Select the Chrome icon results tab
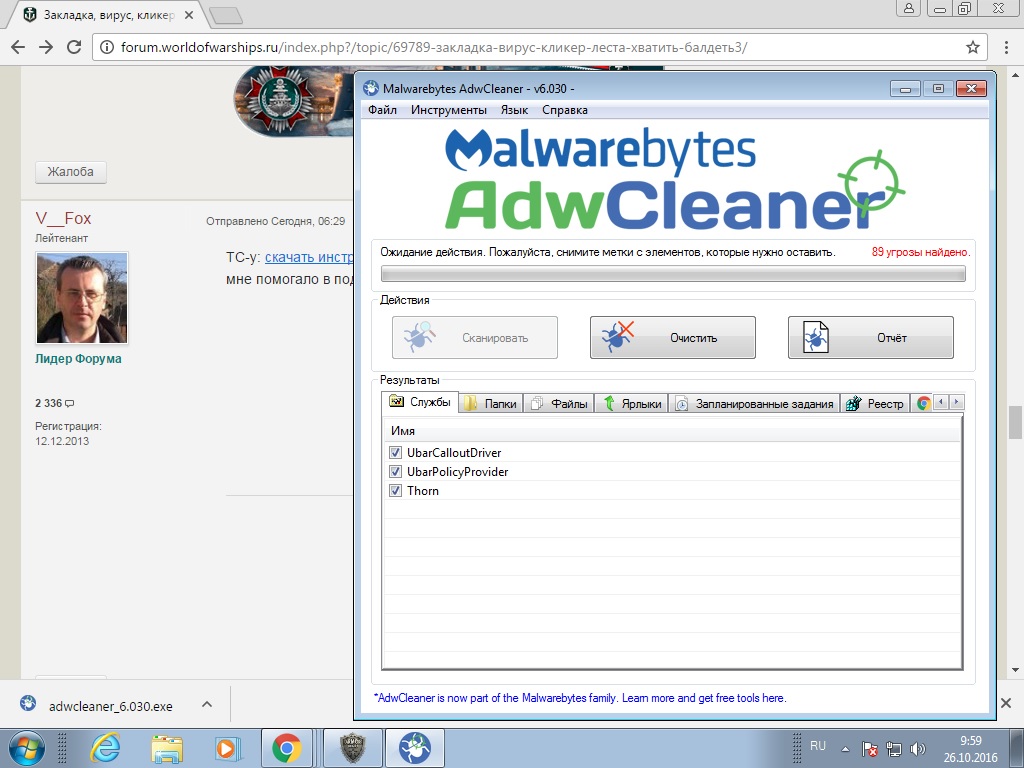 tap(922, 404)
